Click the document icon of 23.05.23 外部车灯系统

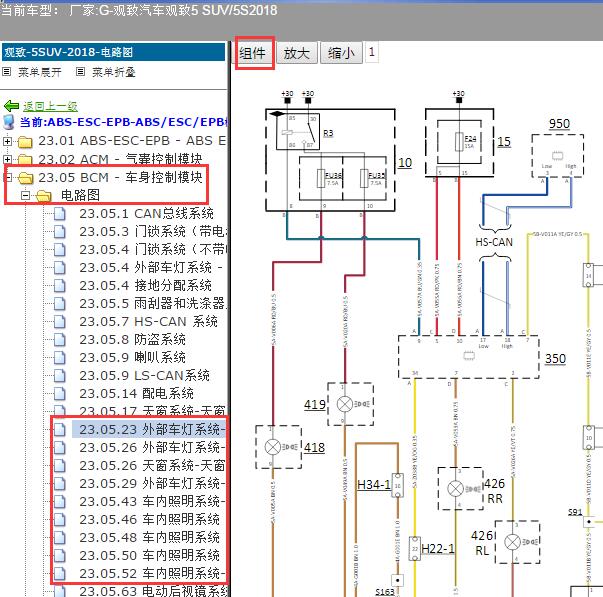click(60, 430)
